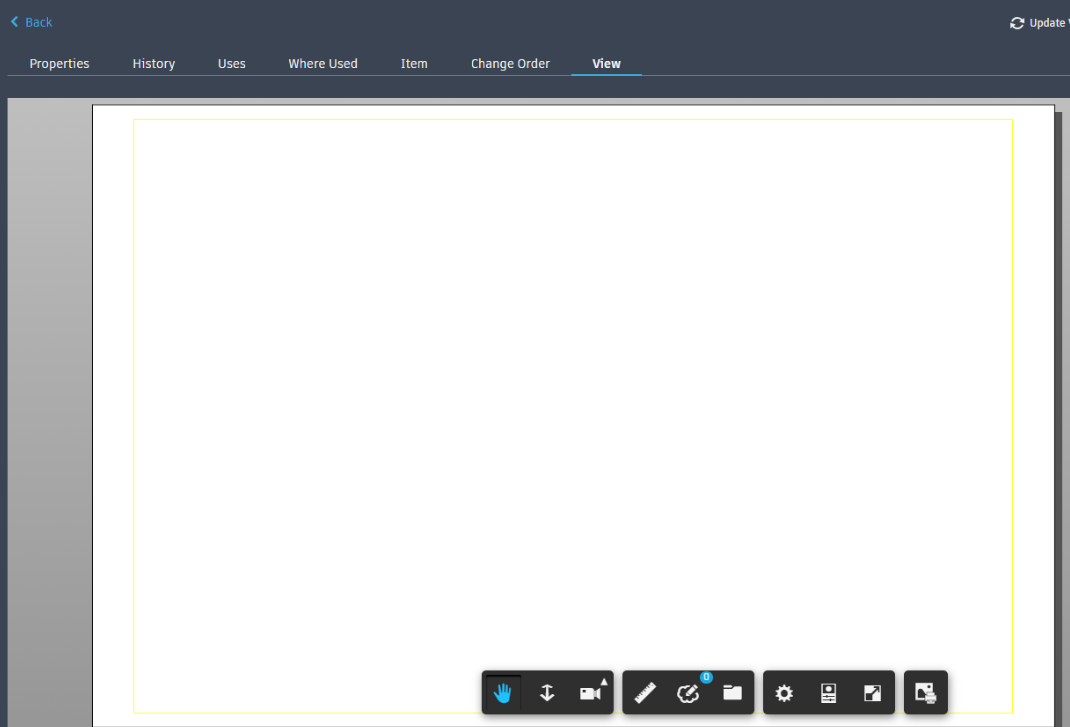The height and width of the screenshot is (727, 1070).
Task: Switch to the Properties tab
Action: [x=59, y=63]
